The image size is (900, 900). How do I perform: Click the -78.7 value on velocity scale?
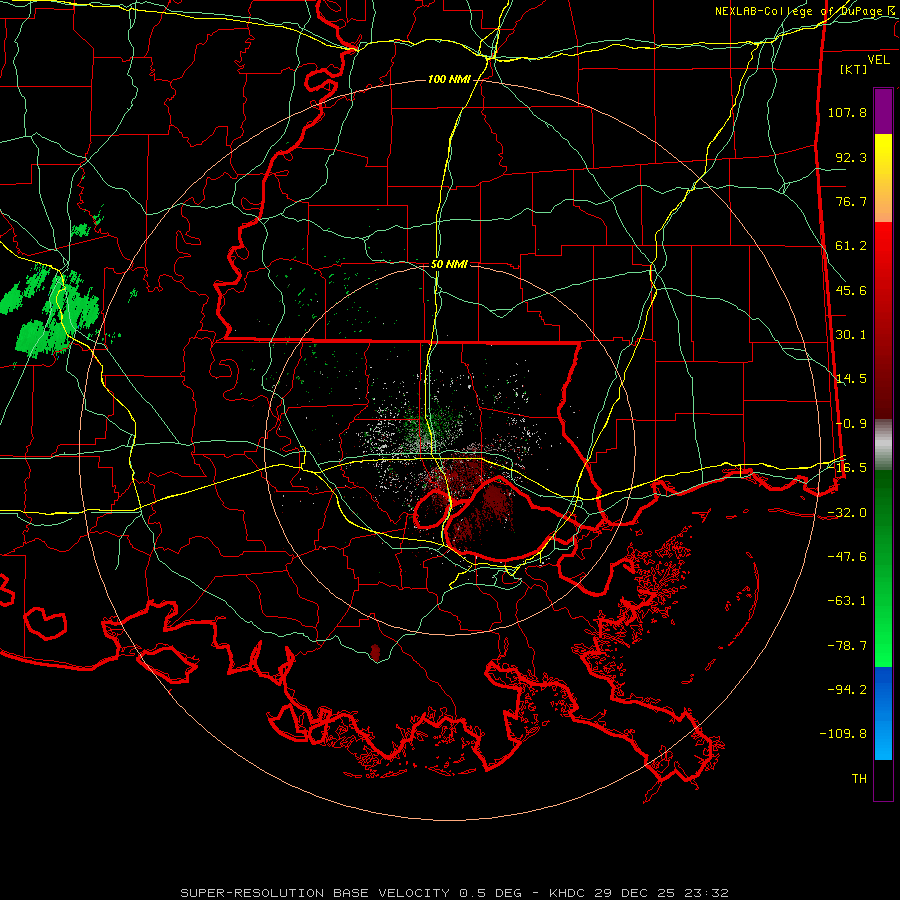[x=847, y=646]
